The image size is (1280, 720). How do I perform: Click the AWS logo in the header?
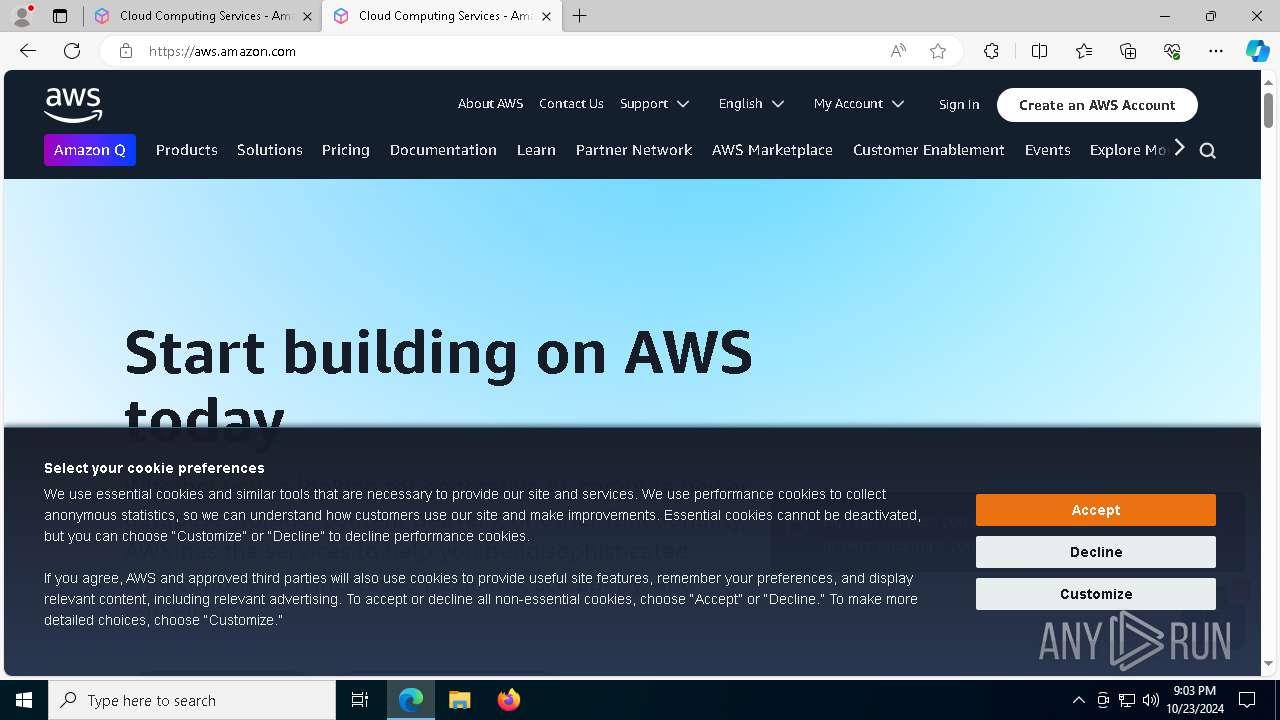73,105
